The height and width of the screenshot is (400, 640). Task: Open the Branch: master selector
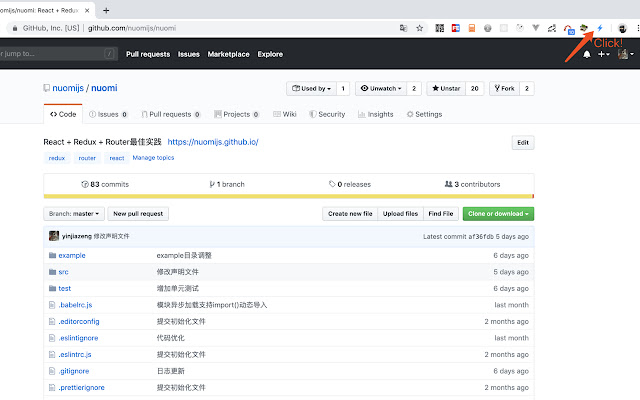74,213
